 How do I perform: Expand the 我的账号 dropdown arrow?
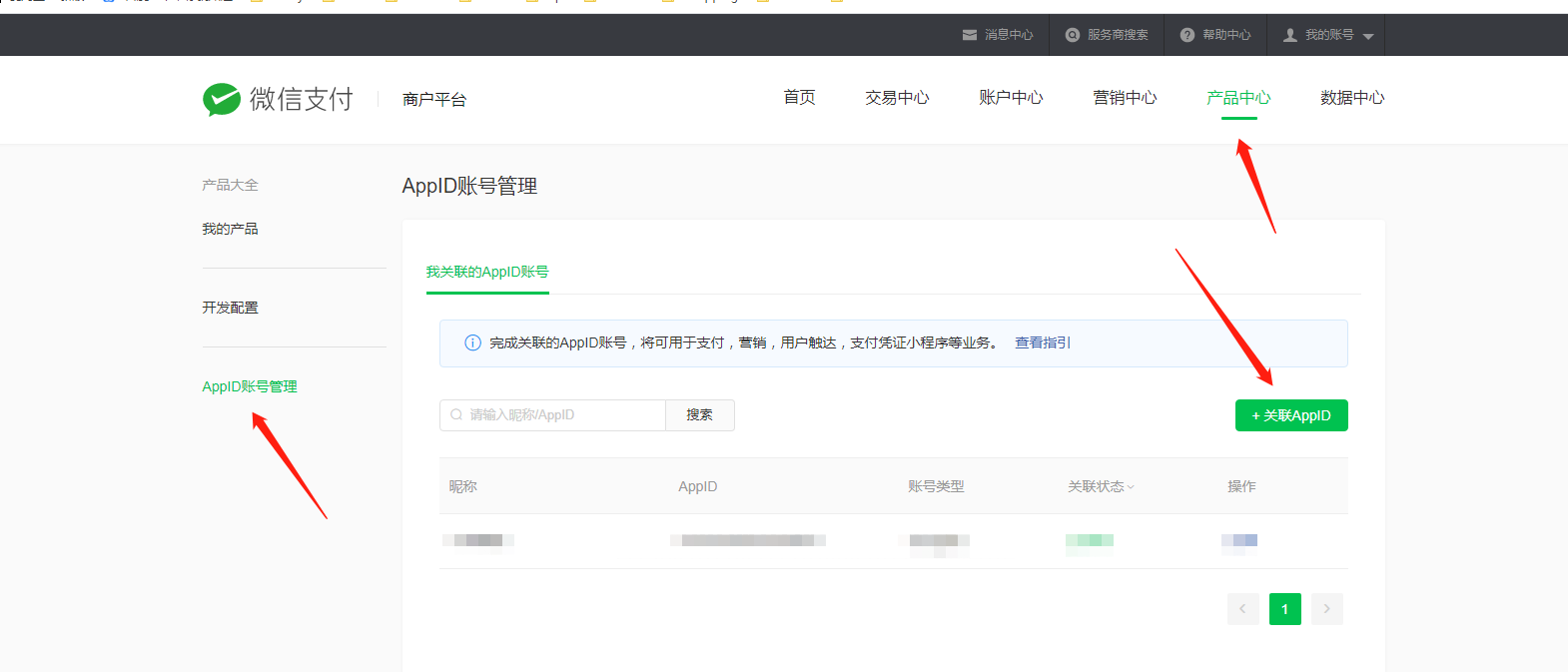point(1368,36)
